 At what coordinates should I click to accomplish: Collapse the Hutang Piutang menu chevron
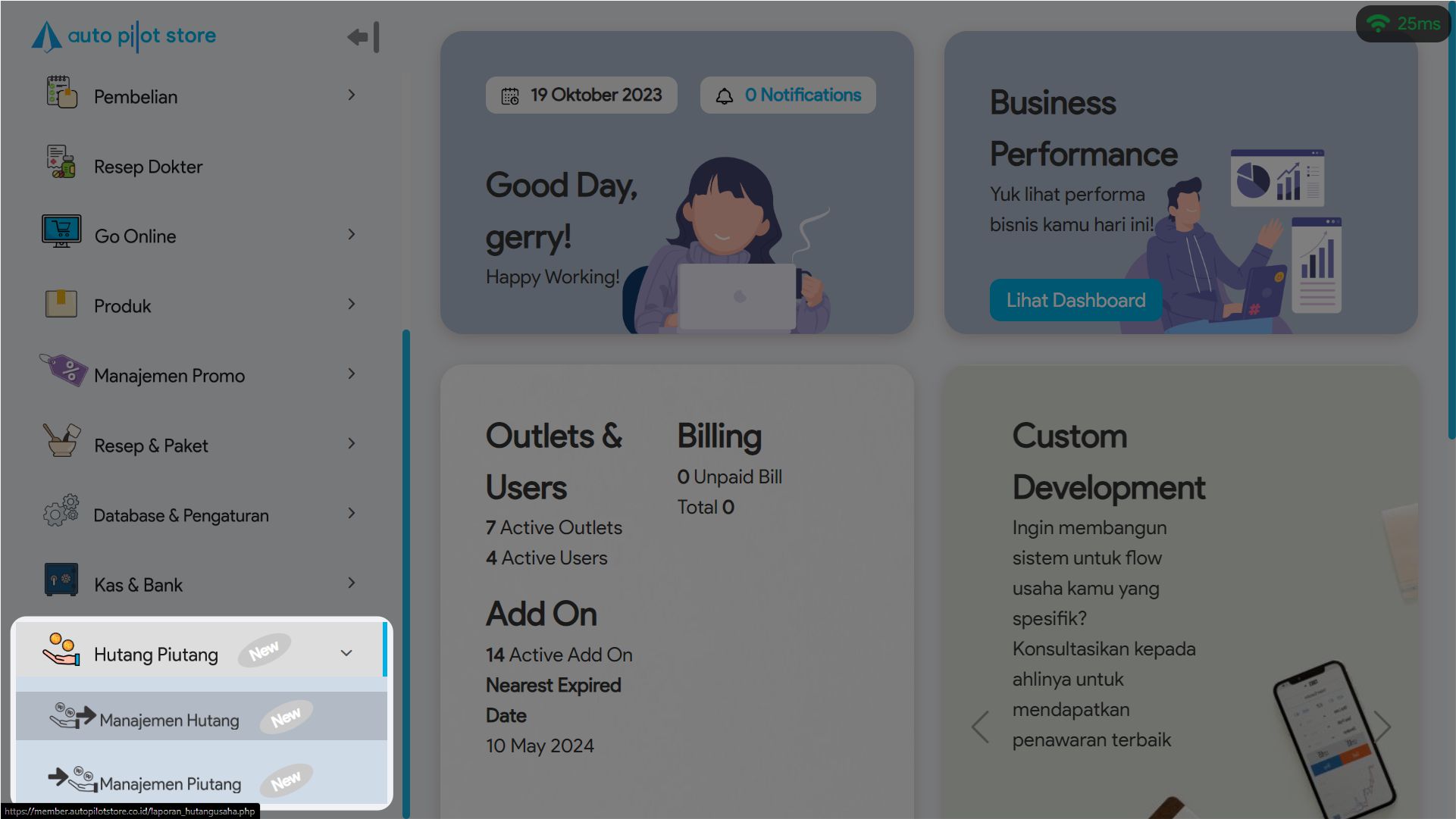[x=346, y=654]
